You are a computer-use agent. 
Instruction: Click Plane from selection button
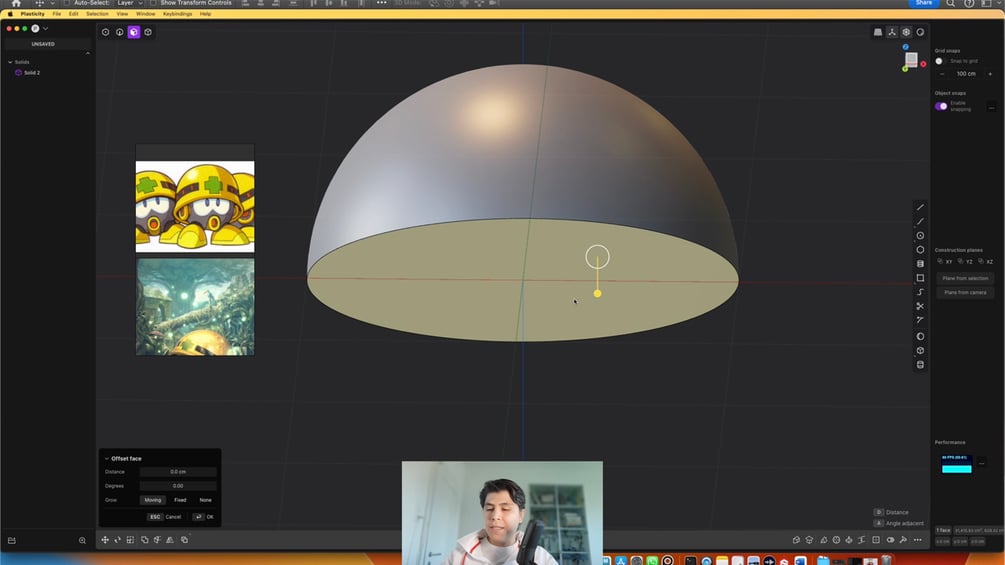(965, 278)
